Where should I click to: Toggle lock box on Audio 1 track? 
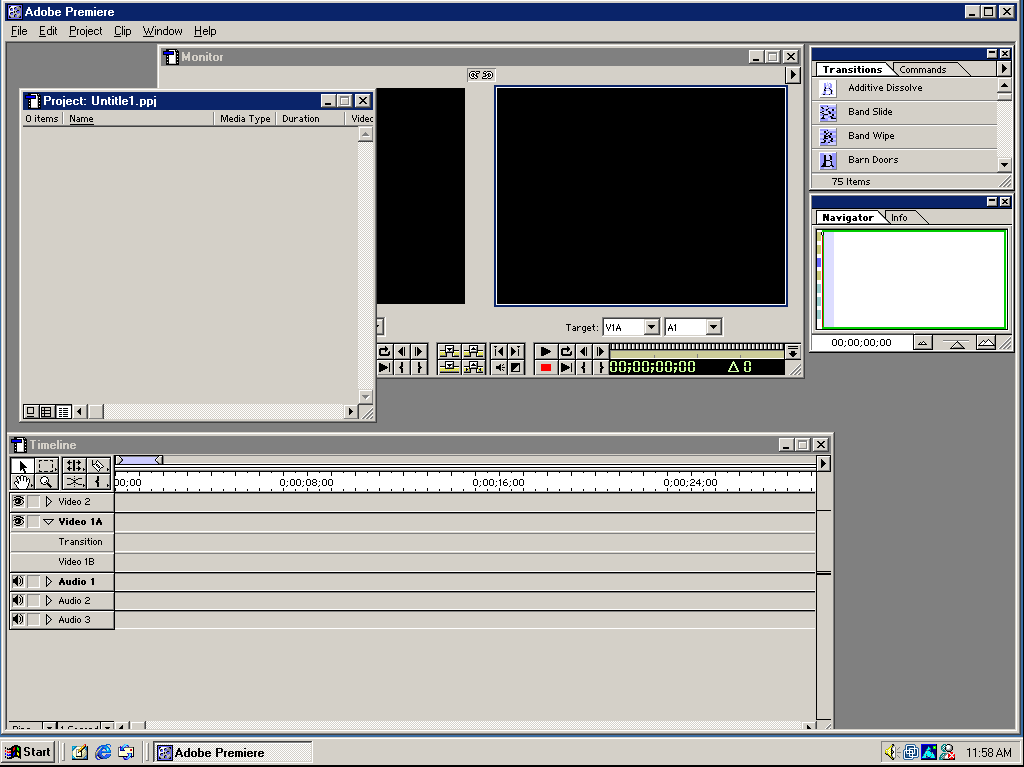click(x=34, y=581)
